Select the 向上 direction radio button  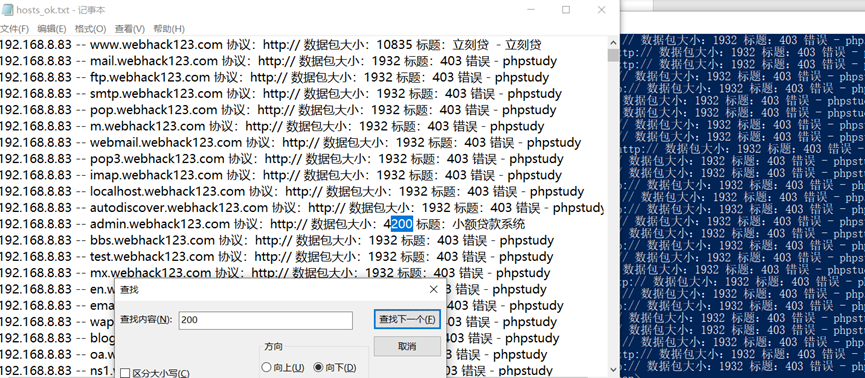266,368
